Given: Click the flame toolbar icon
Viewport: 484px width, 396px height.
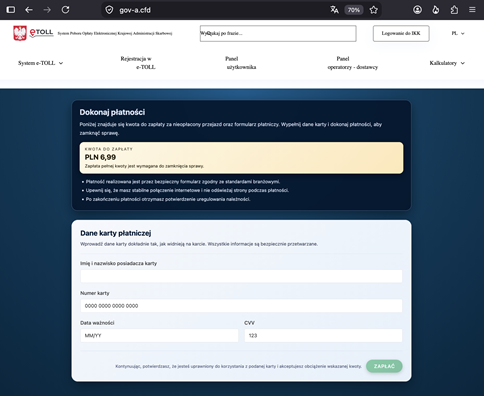Looking at the screenshot, I should (436, 10).
